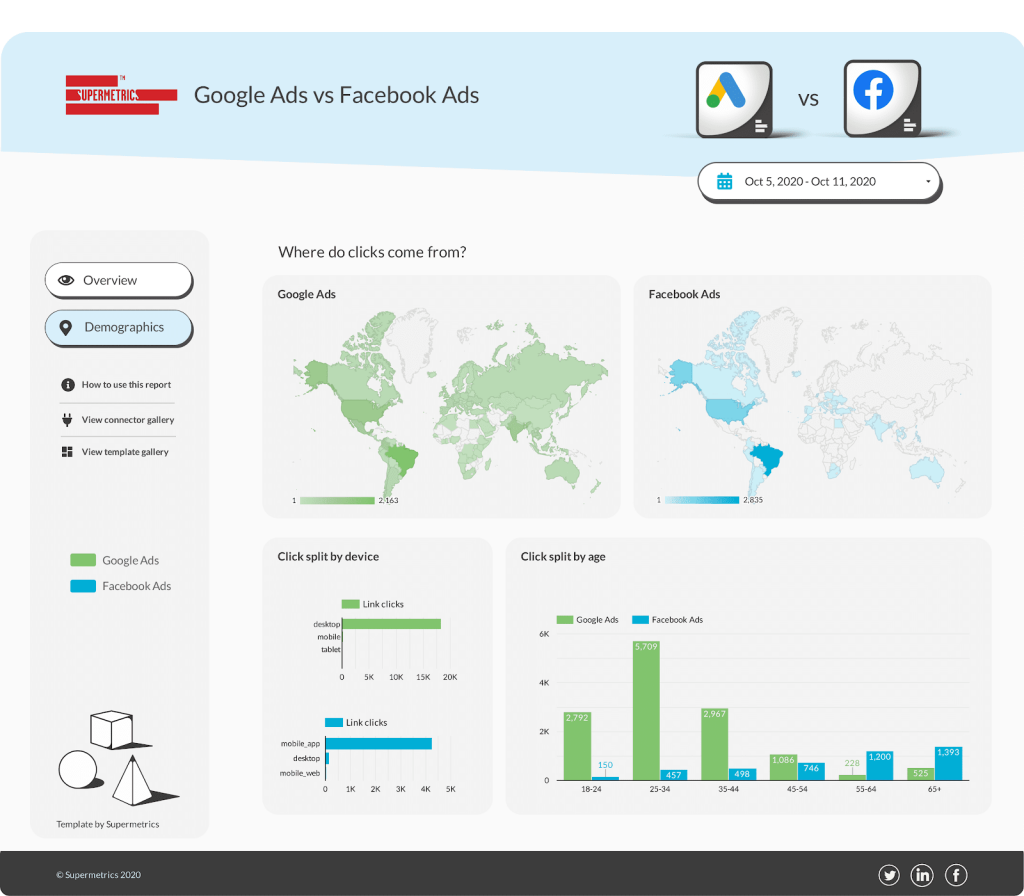Image resolution: width=1024 pixels, height=896 pixels.
Task: Click the blue Facebook Ads legend swatch
Action: (83, 586)
